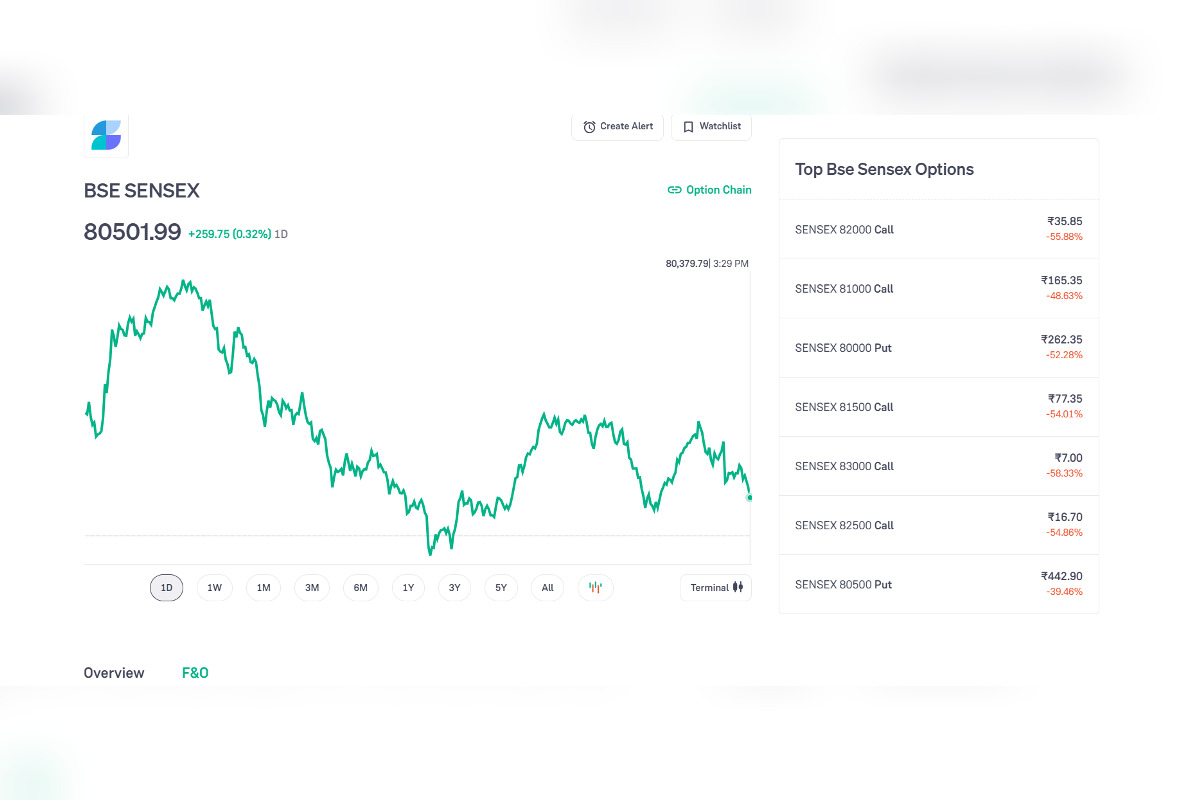Click the bookmark Watchlist icon
1200x800 pixels.
coord(688,127)
